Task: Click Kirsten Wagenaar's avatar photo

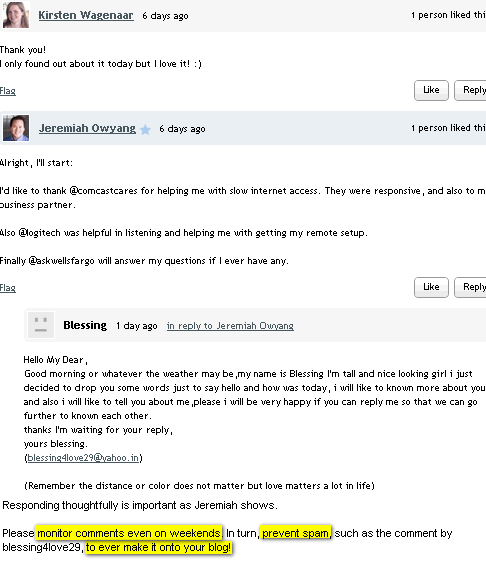Action: pyautogui.click(x=16, y=15)
